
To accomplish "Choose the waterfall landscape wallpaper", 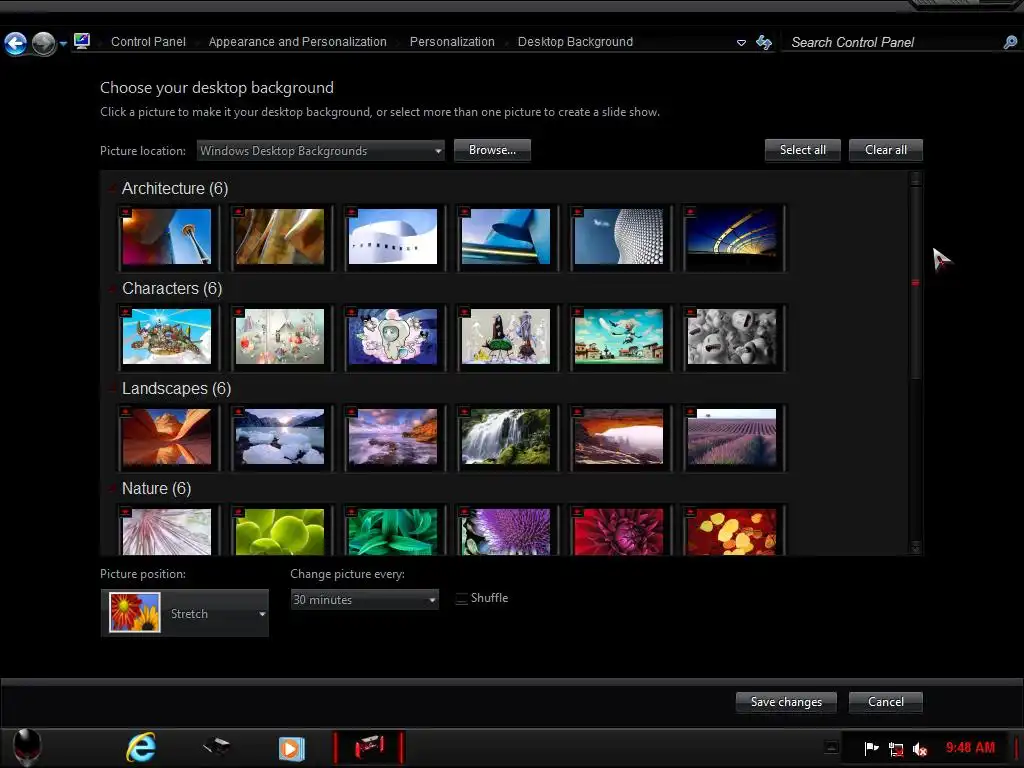I will coord(505,436).
